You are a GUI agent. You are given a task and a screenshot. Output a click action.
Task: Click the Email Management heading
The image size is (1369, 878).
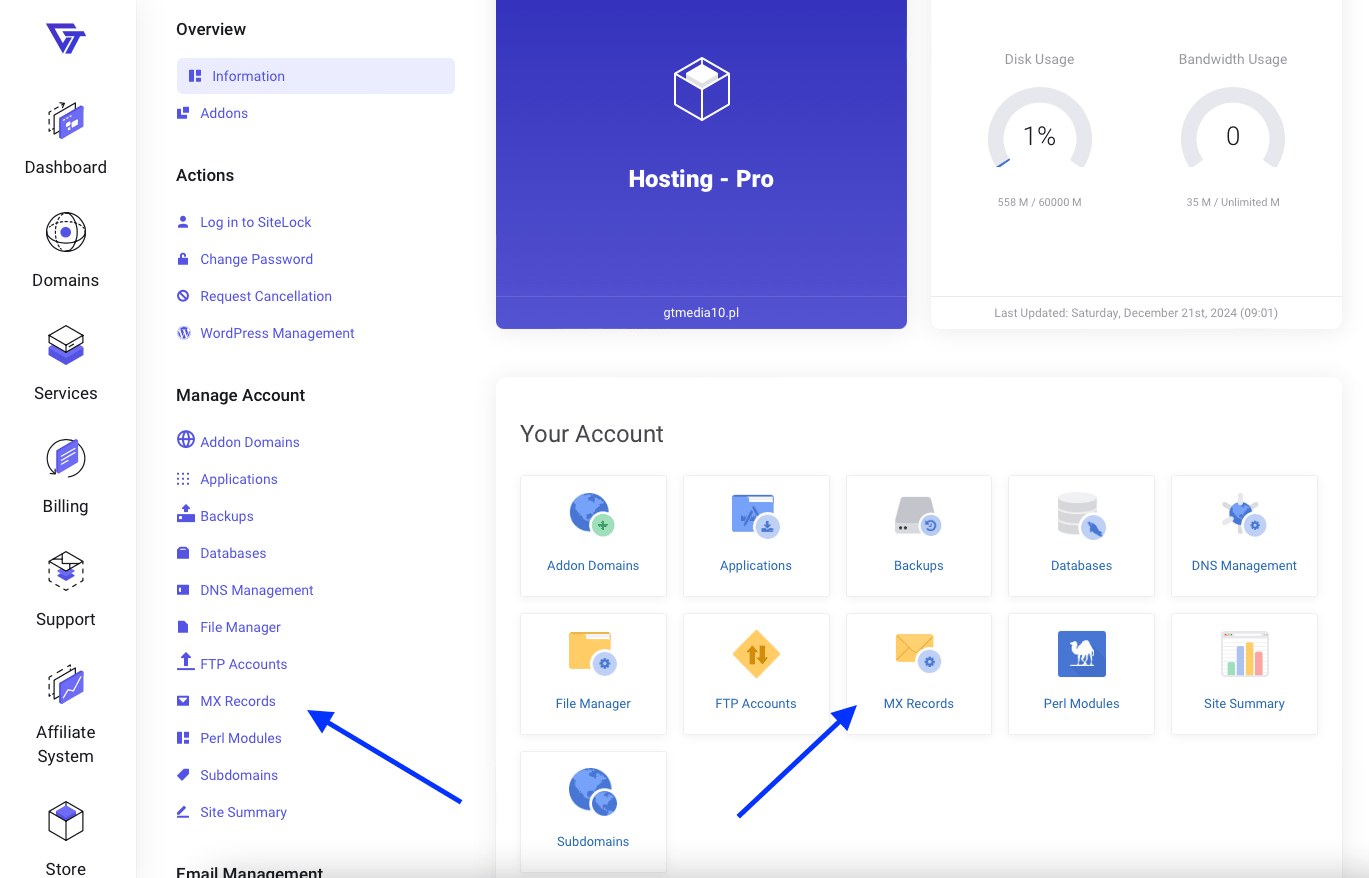[x=249, y=872]
